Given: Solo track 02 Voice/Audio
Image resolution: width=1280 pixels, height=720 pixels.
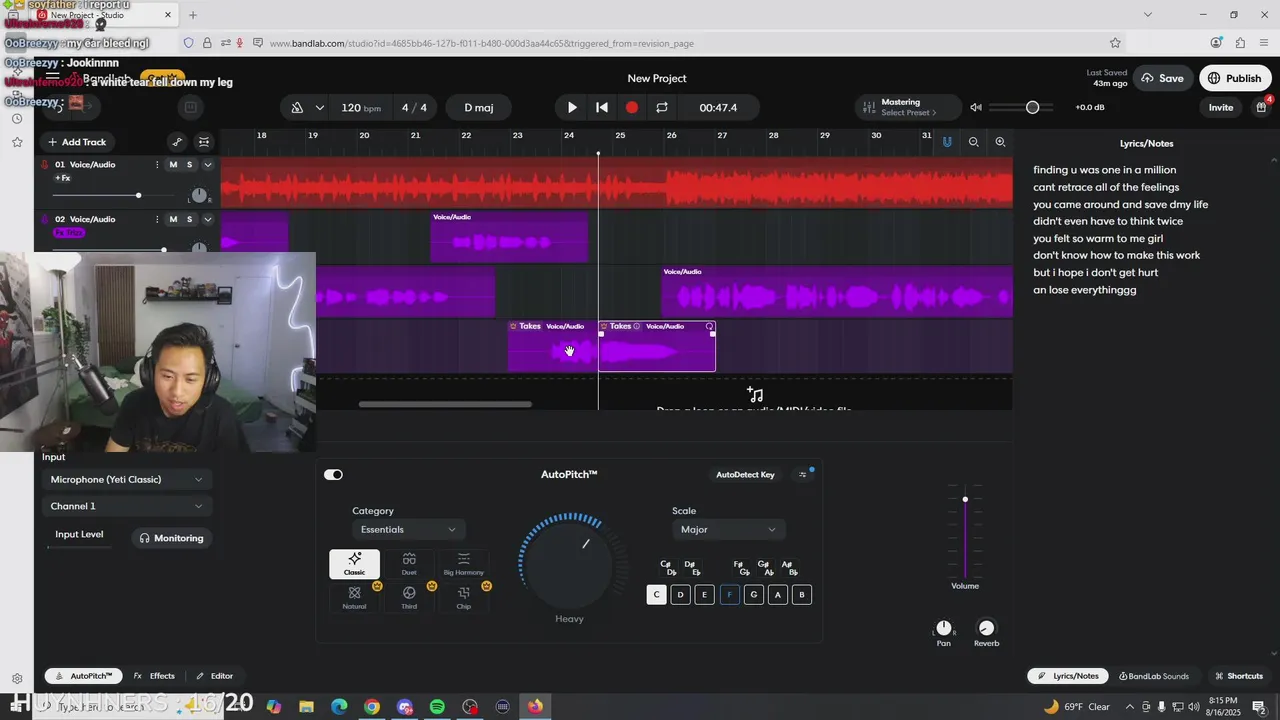Looking at the screenshot, I should coord(189,219).
